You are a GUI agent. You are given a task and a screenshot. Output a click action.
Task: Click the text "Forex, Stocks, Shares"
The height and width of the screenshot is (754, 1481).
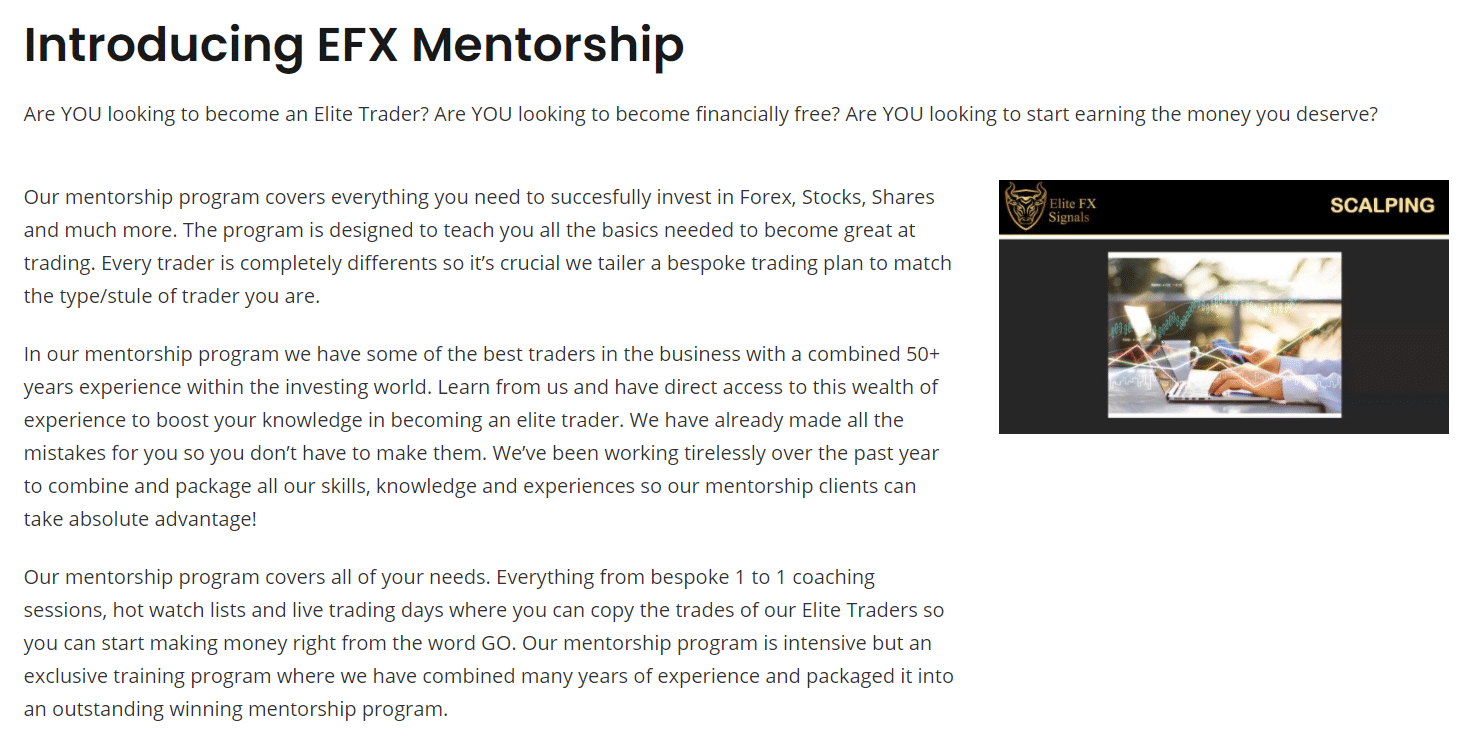click(837, 197)
